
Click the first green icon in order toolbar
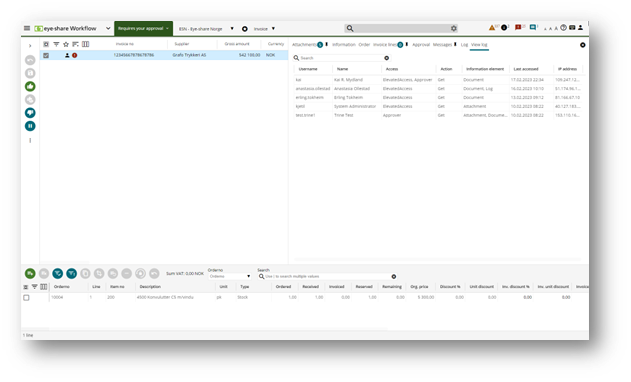click(x=30, y=273)
